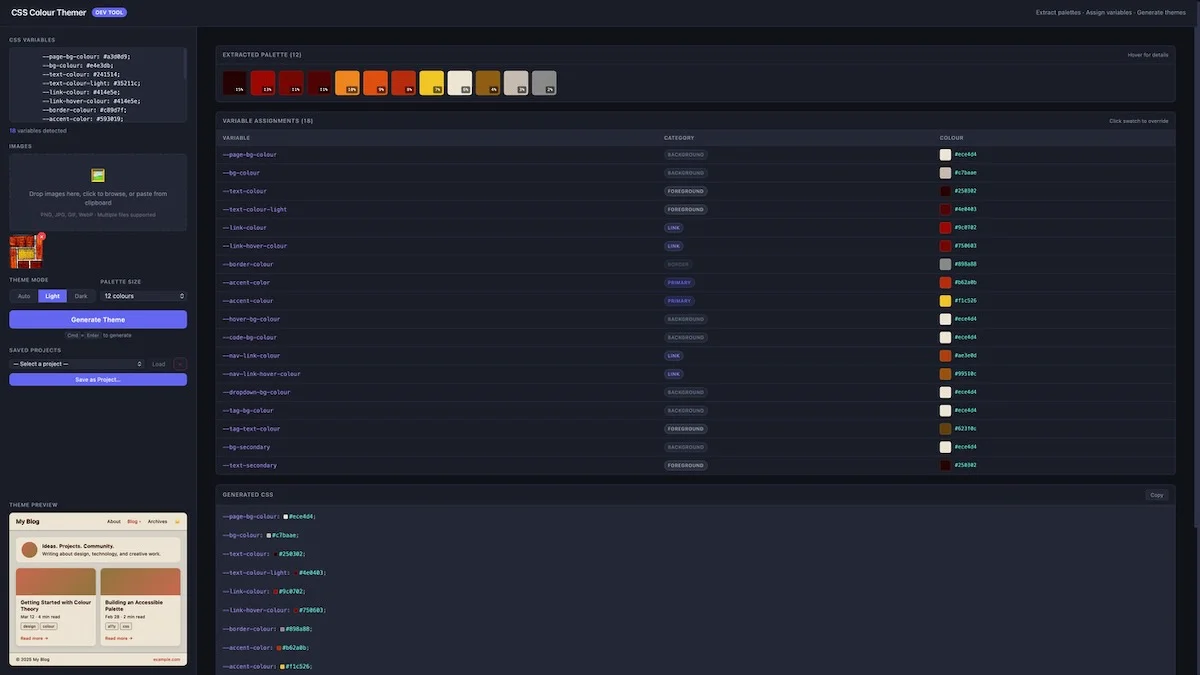Viewport: 1200px width, 675px height.
Task: Open the Select a project dropdown
Action: tap(77, 364)
